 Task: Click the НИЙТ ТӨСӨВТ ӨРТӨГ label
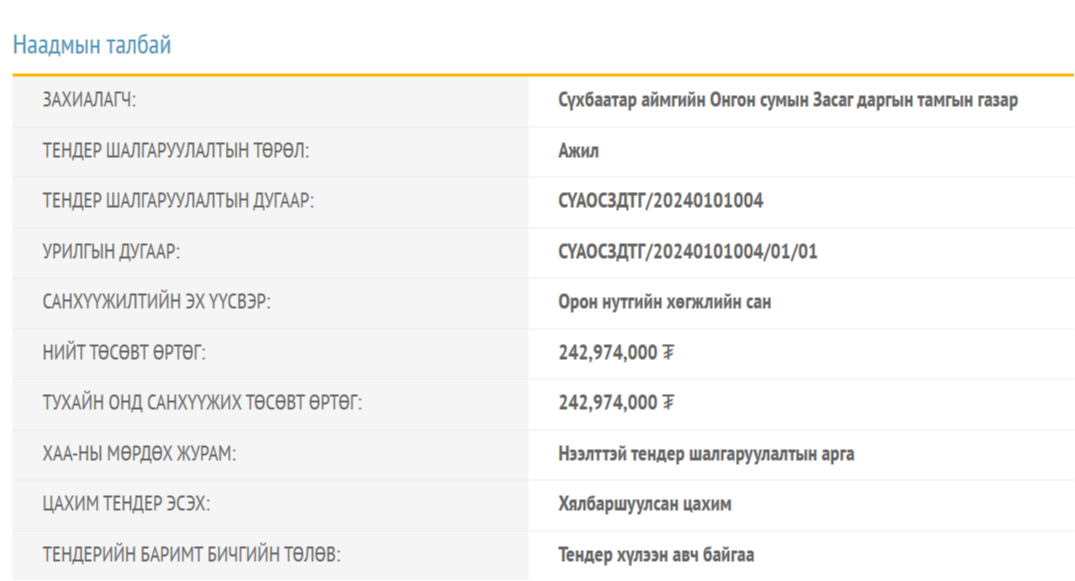click(124, 352)
